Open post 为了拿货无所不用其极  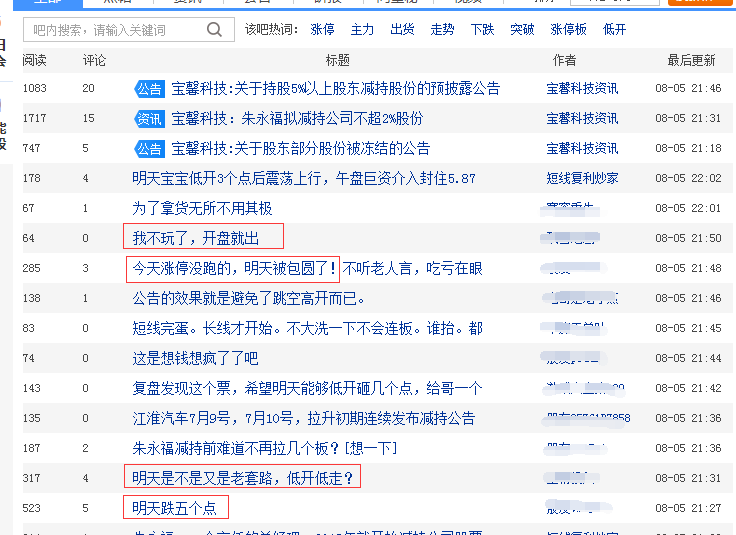point(202,208)
